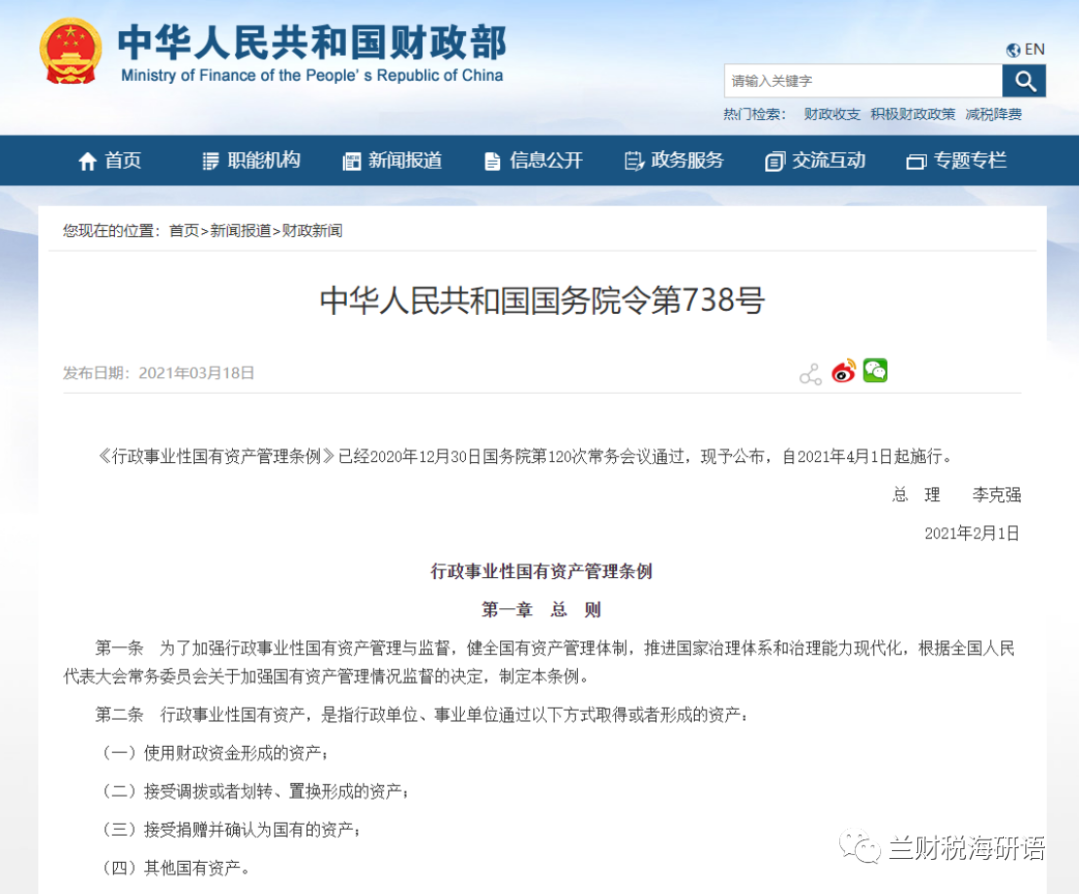This screenshot has height=895, width=1080.
Task: Share the article to WeChat
Action: 875,371
